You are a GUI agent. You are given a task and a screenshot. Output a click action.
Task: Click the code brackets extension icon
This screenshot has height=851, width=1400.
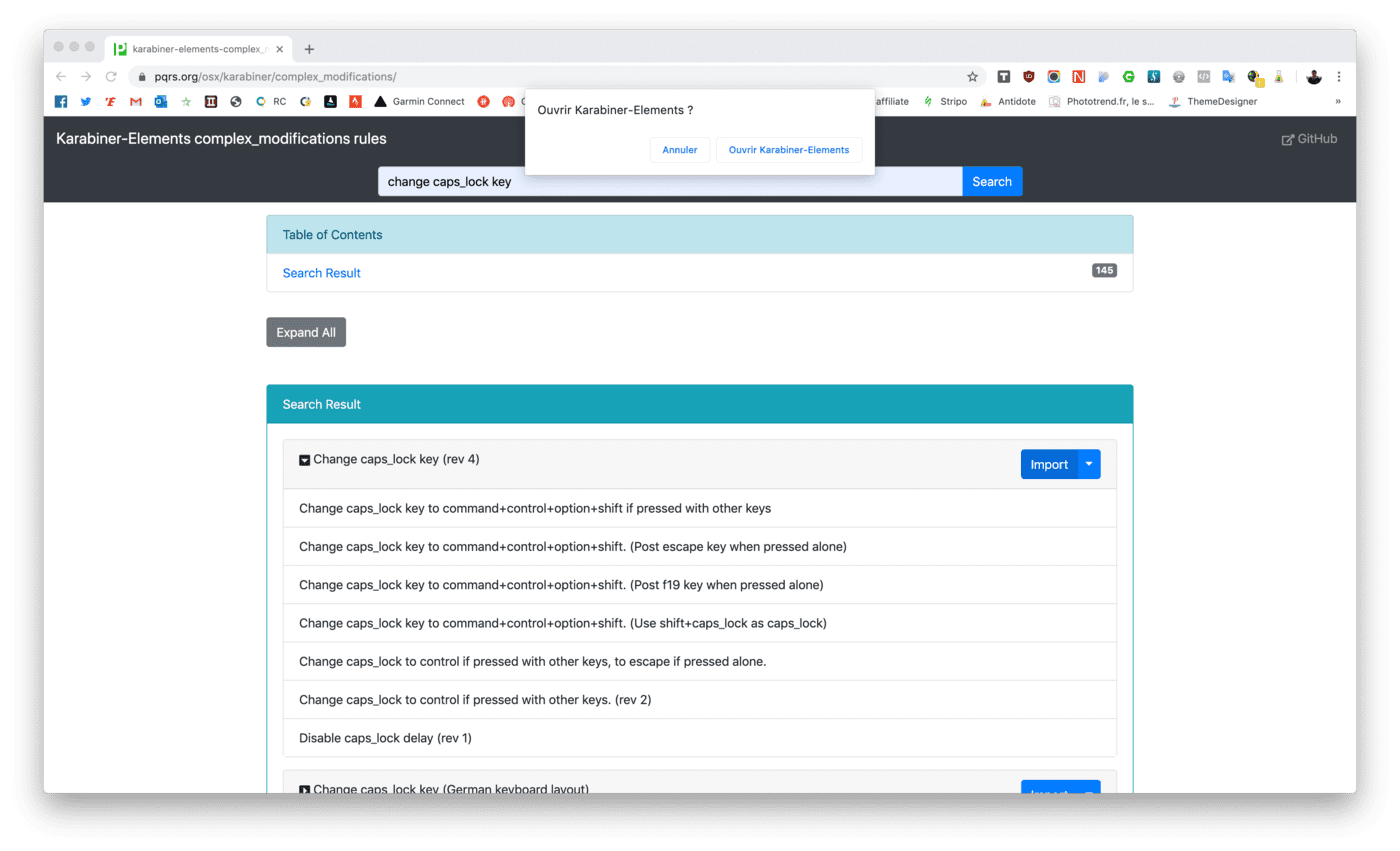(1204, 76)
